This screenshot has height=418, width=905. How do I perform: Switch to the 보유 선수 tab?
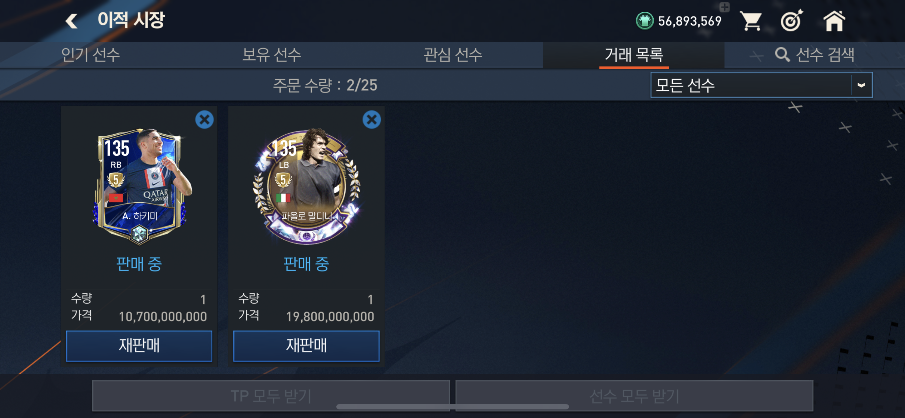(271, 55)
